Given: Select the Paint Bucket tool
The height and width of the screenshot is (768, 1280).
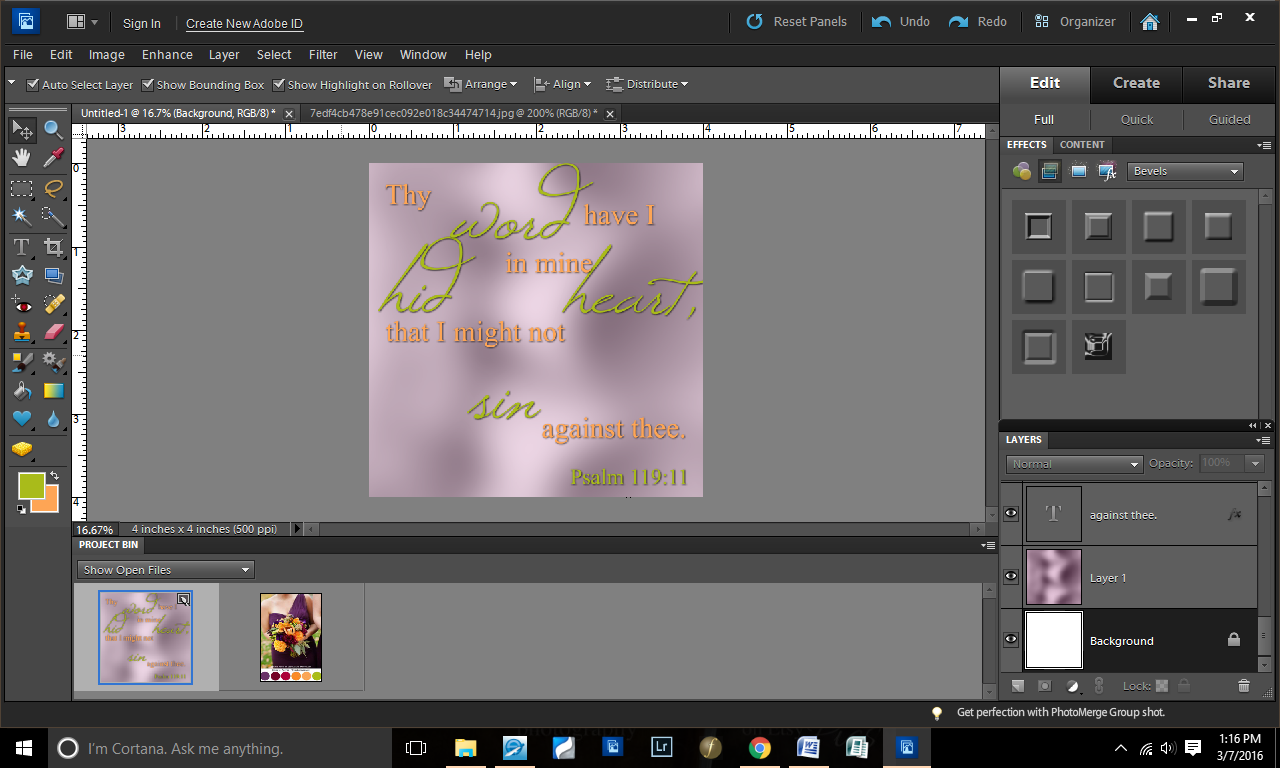Looking at the screenshot, I should coord(21,391).
